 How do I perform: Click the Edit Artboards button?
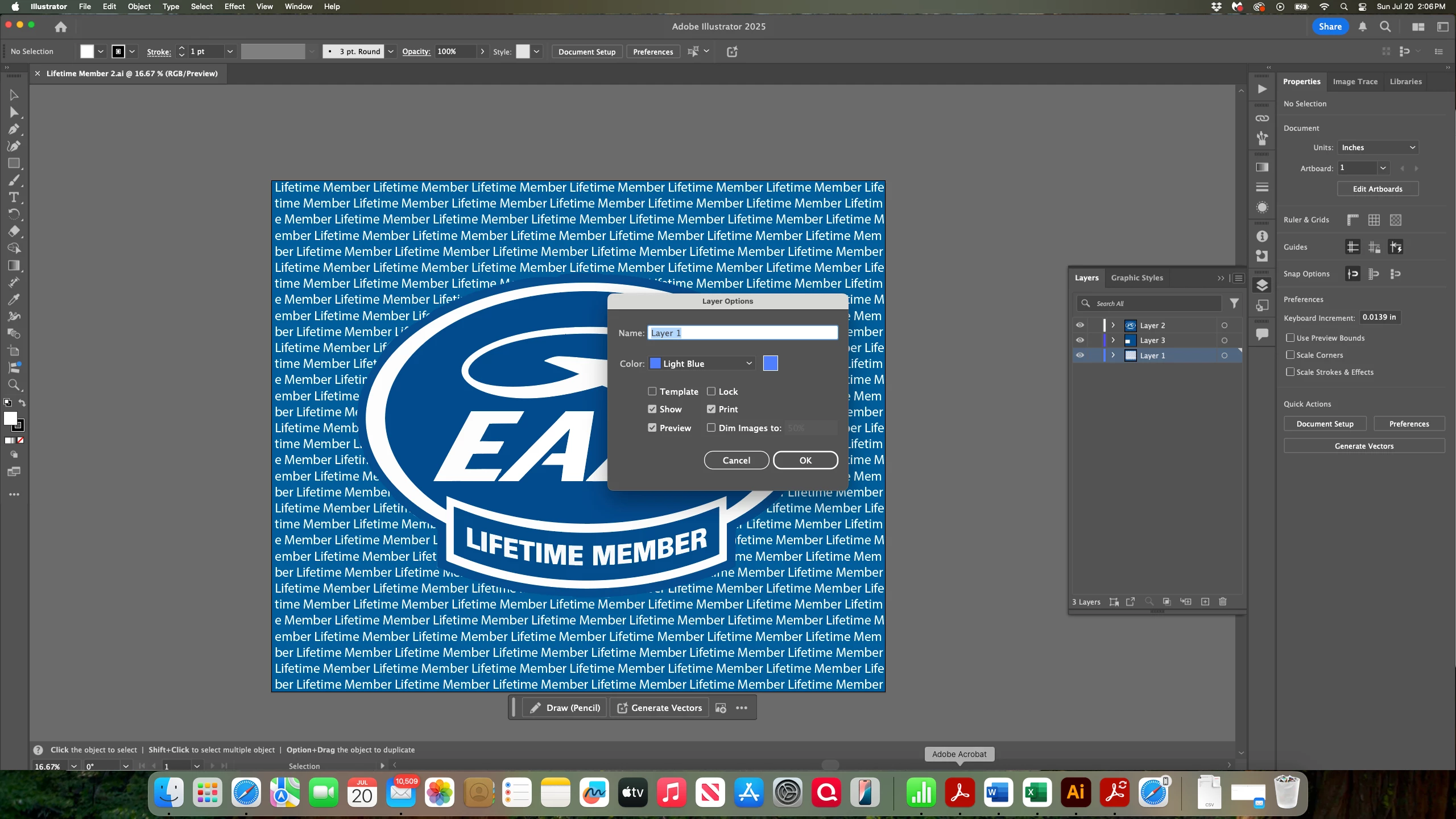pos(1377,189)
